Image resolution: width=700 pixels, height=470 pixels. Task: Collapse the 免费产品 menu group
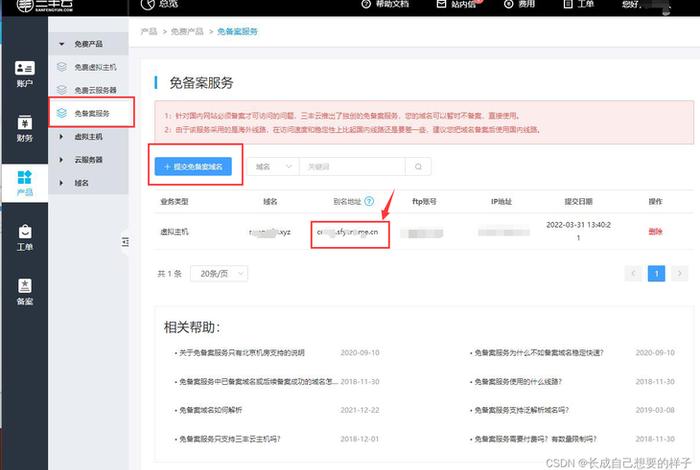coord(88,44)
